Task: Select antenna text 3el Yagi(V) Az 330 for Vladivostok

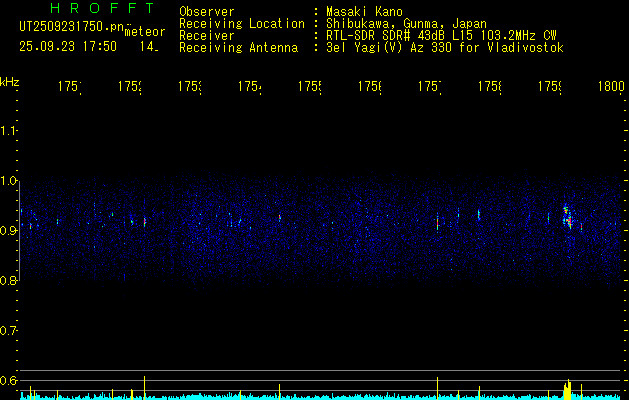Action: pos(445,48)
